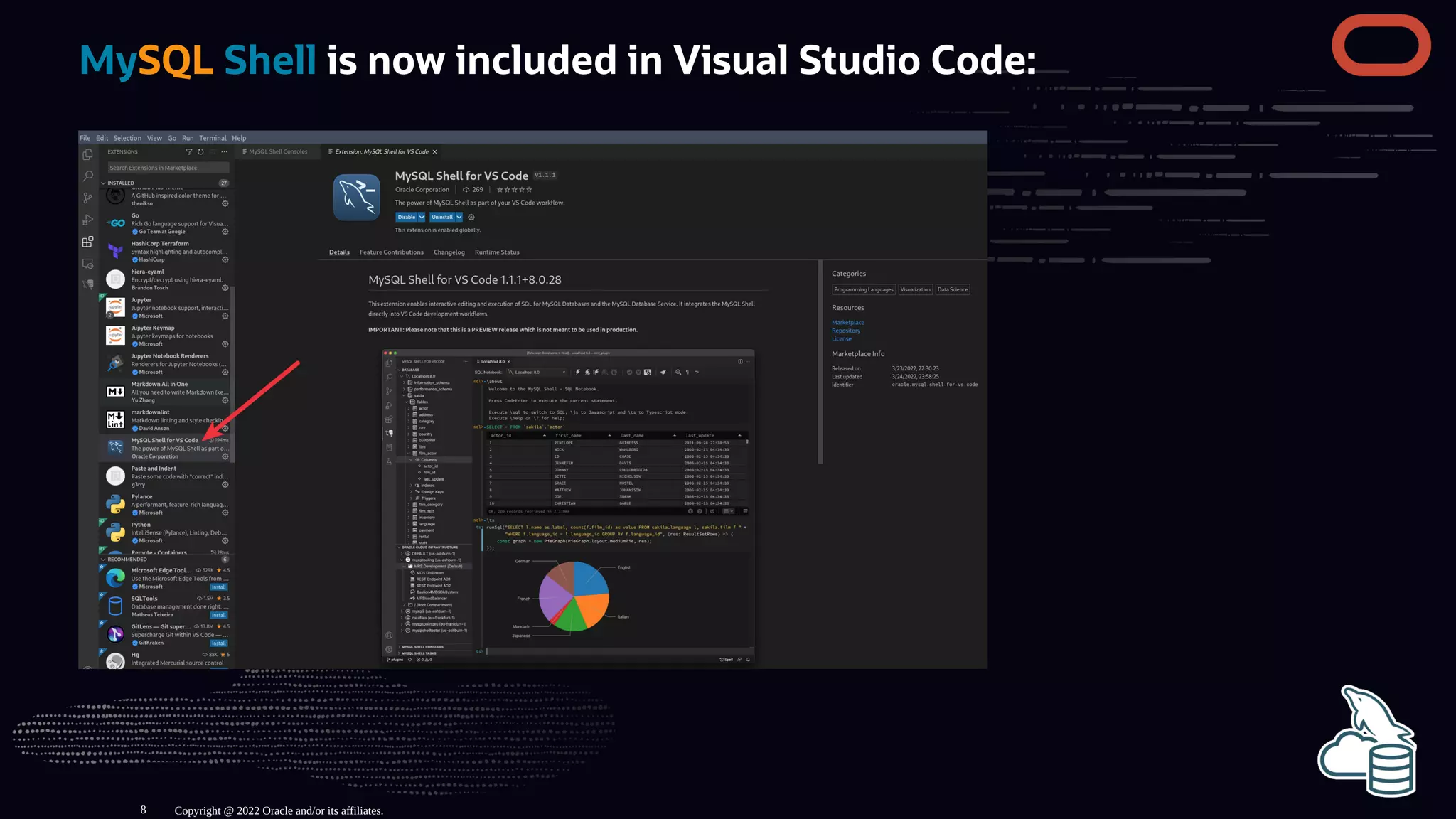Open manage gear for Jupyter extension

click(x=225, y=316)
